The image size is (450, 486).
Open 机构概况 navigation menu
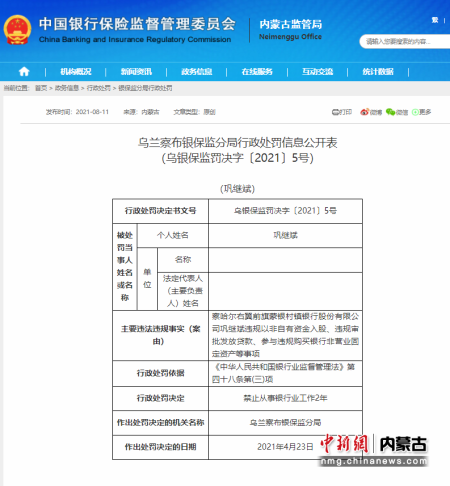click(76, 72)
